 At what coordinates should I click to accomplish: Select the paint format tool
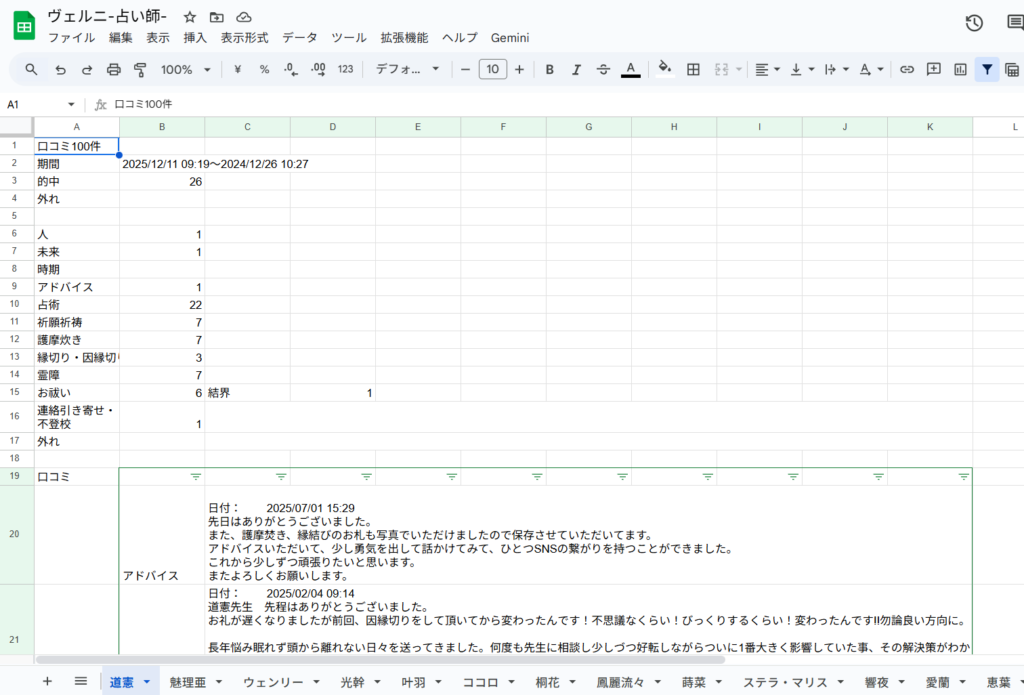[x=140, y=70]
